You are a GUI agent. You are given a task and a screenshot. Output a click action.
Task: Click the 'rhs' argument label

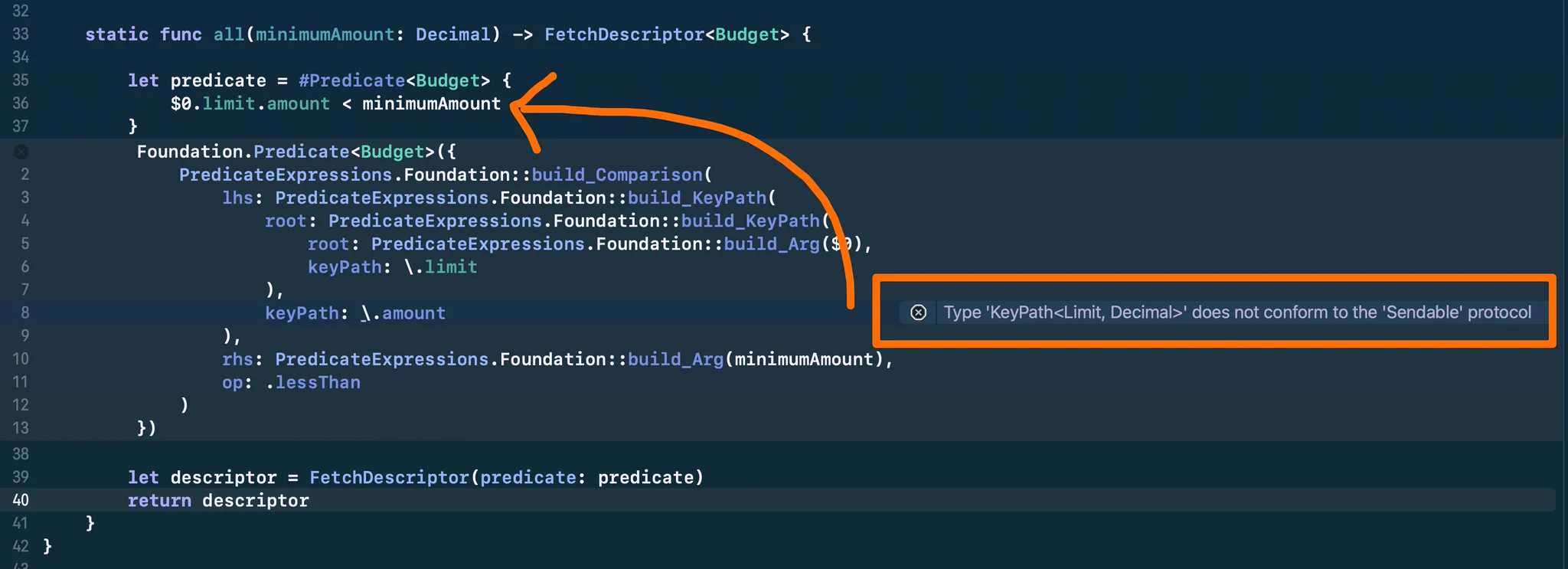pos(237,359)
